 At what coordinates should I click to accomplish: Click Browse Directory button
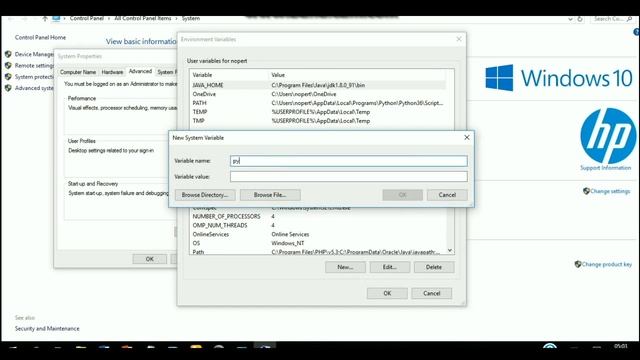205,195
